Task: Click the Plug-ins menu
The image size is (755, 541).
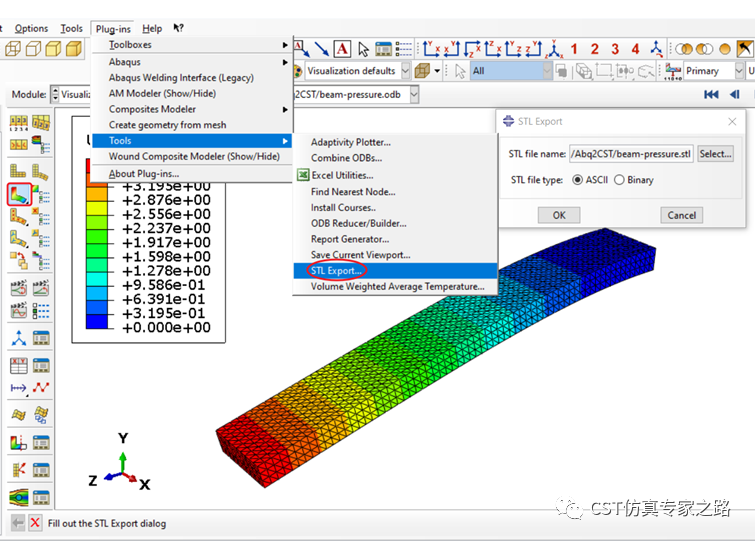Action: point(113,28)
